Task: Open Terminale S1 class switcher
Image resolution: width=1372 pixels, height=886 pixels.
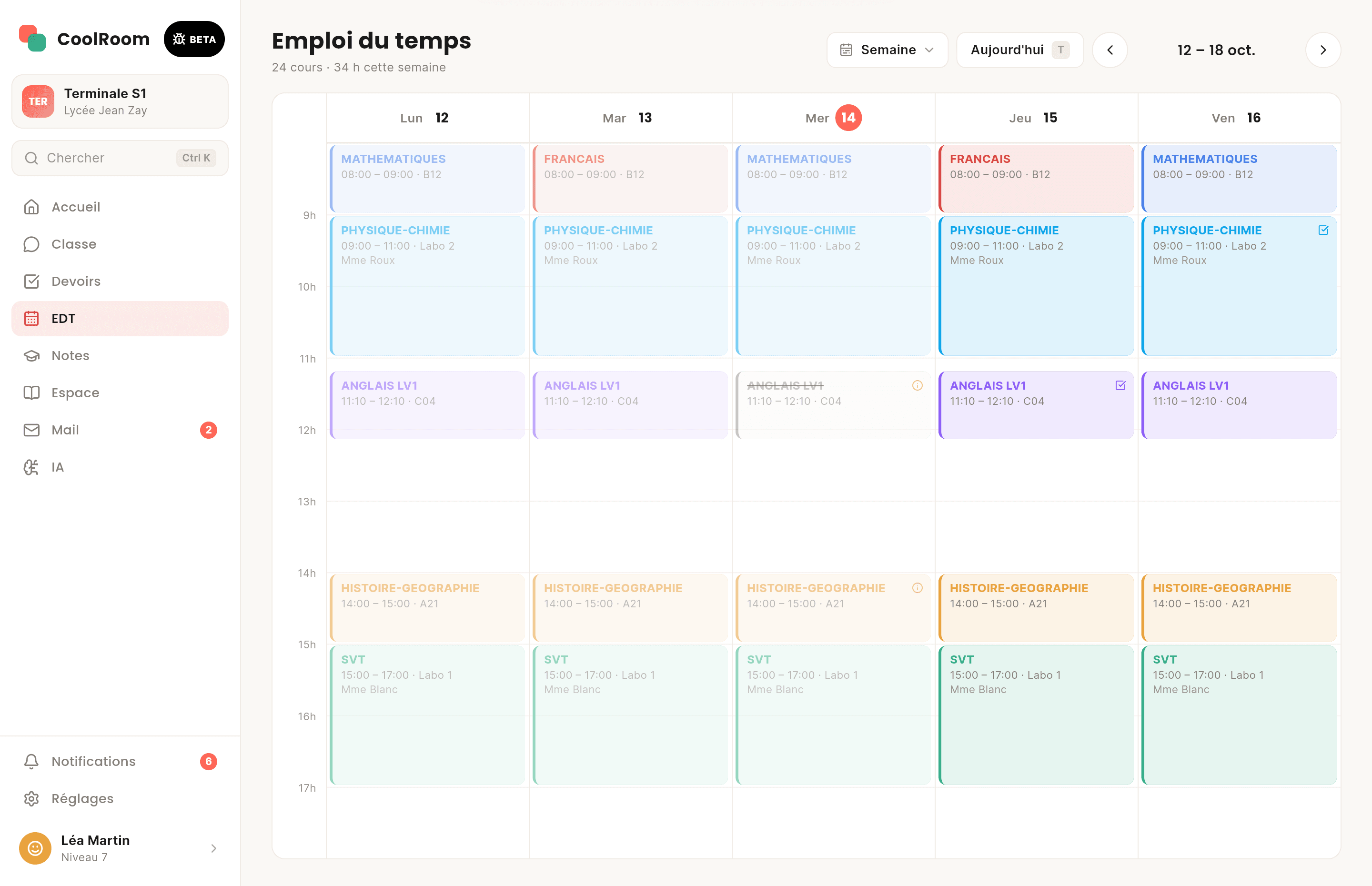Action: 120,101
